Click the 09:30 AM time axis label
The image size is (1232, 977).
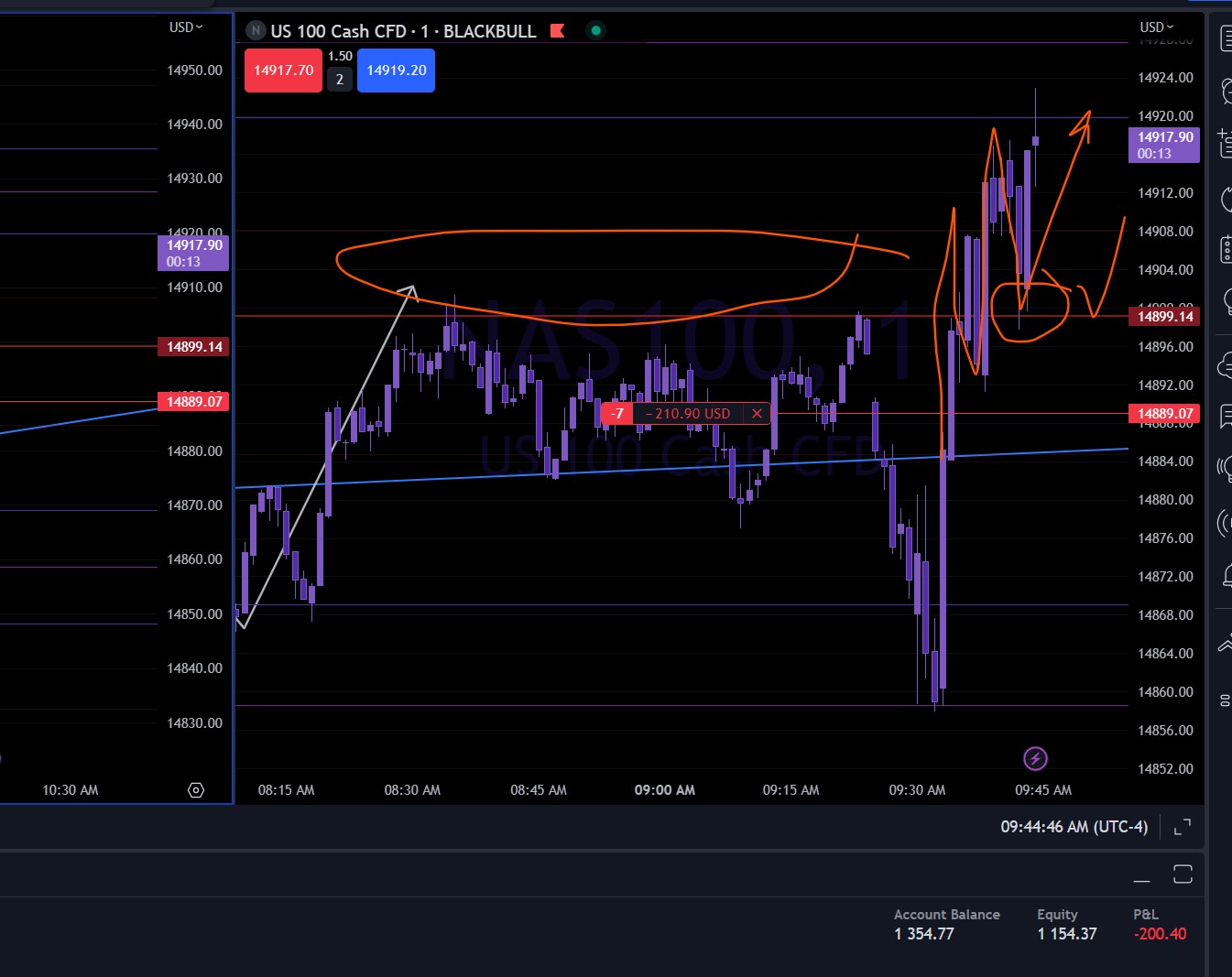917,790
